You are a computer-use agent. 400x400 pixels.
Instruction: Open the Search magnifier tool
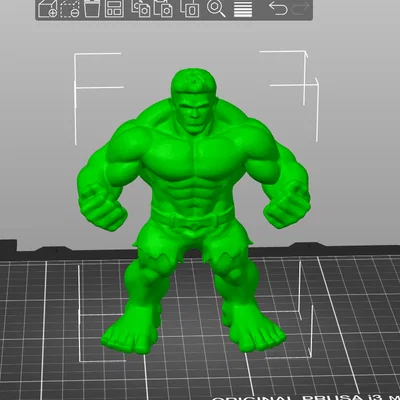click(x=216, y=8)
